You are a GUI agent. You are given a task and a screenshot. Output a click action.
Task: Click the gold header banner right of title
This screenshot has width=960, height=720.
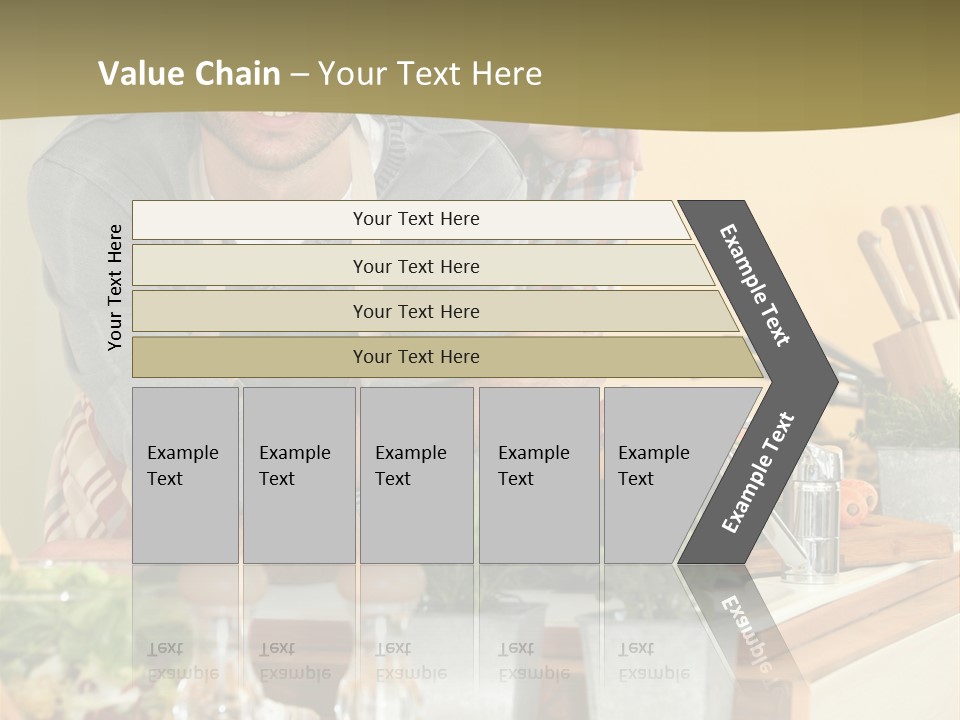750,70
